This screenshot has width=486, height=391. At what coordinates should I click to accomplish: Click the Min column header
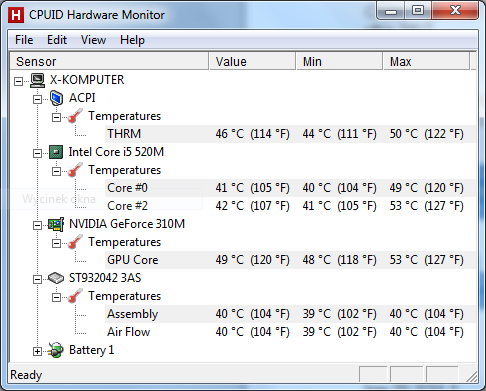click(339, 61)
